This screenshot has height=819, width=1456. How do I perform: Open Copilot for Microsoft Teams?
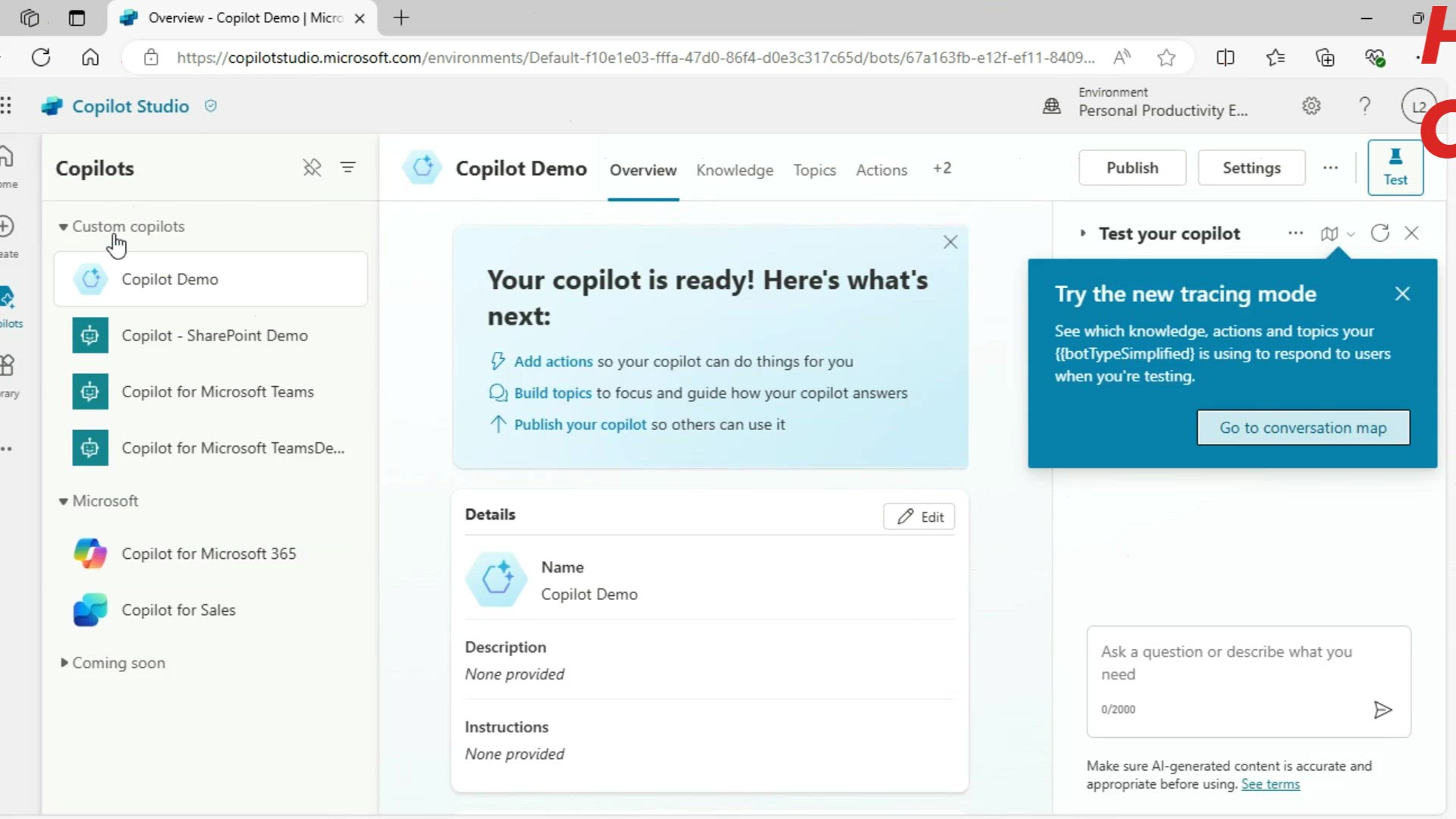[x=211, y=391]
